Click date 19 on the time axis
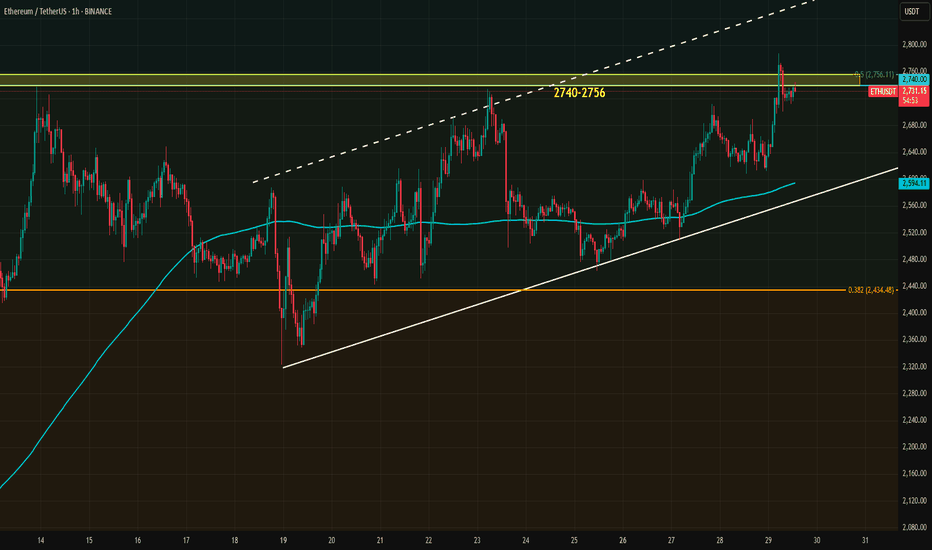The height and width of the screenshot is (550, 932). tap(283, 540)
